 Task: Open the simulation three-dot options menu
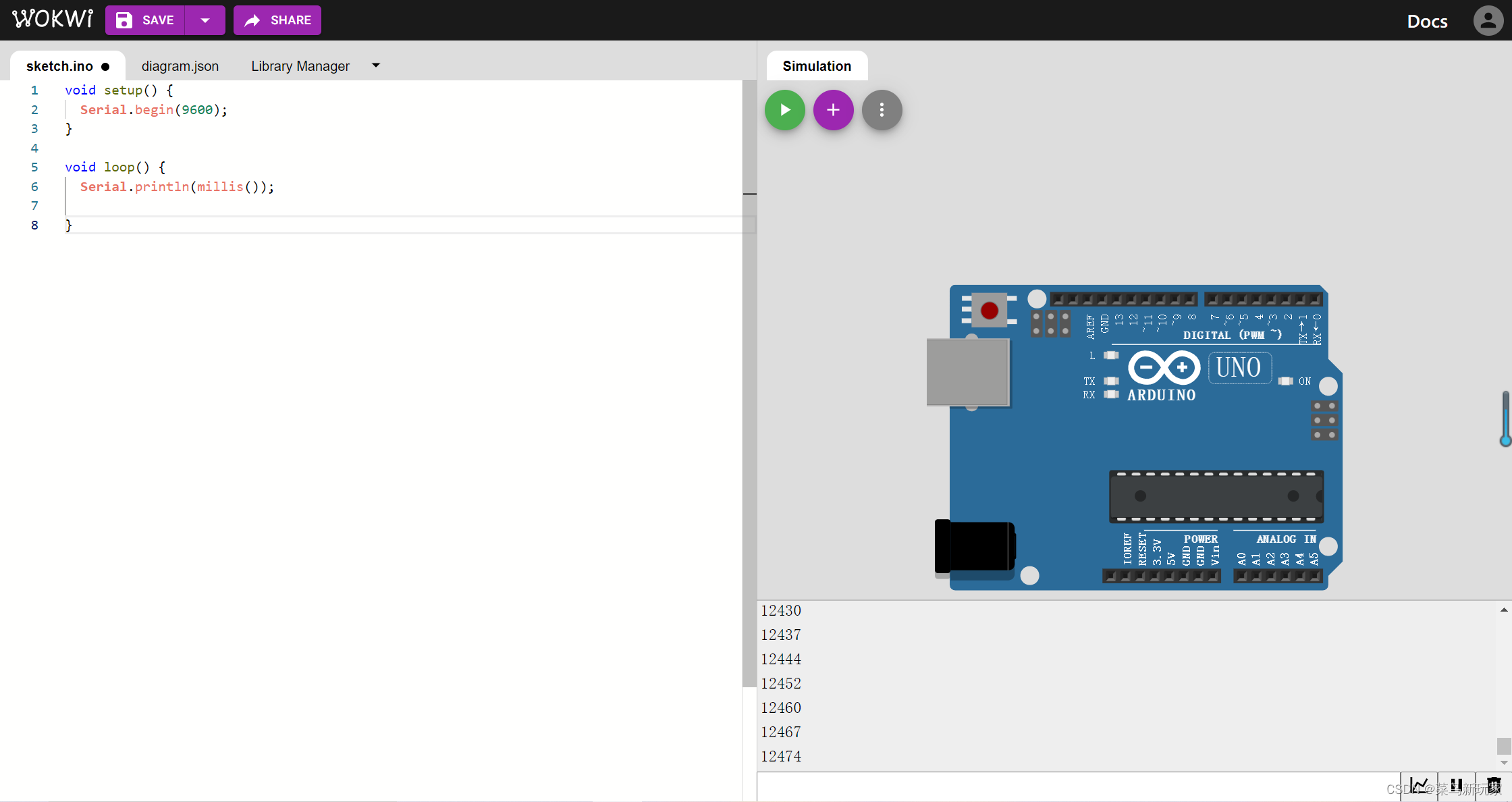click(882, 110)
